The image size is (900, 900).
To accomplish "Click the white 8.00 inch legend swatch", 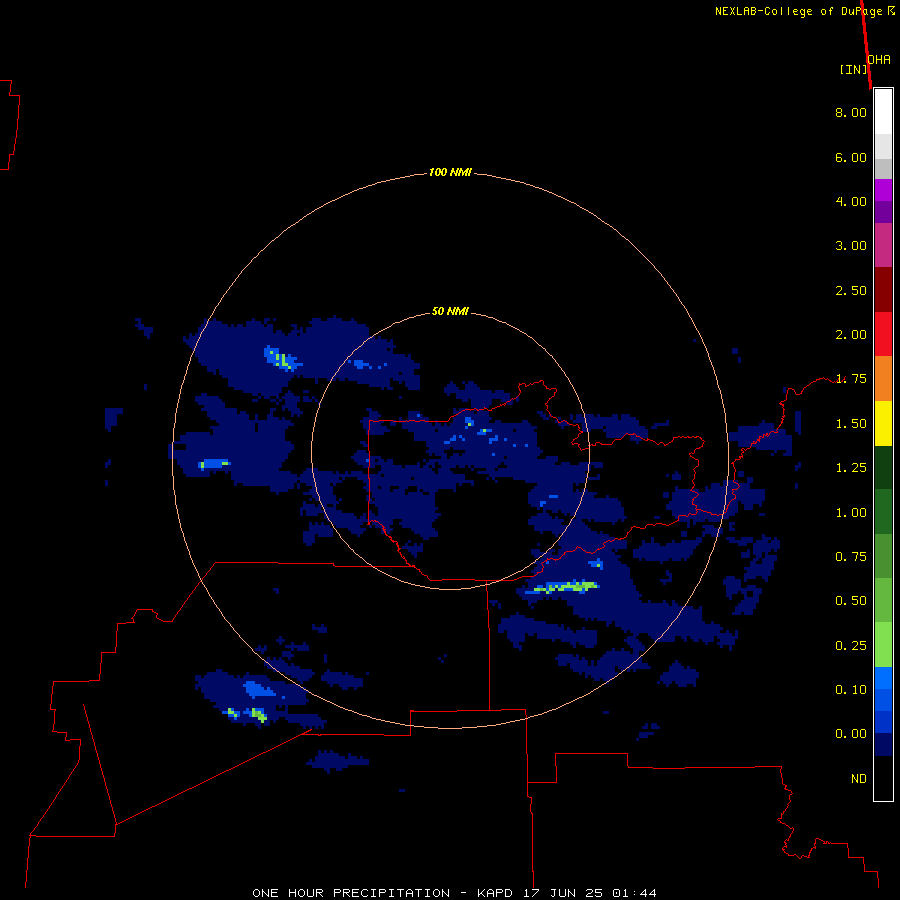I will (883, 112).
